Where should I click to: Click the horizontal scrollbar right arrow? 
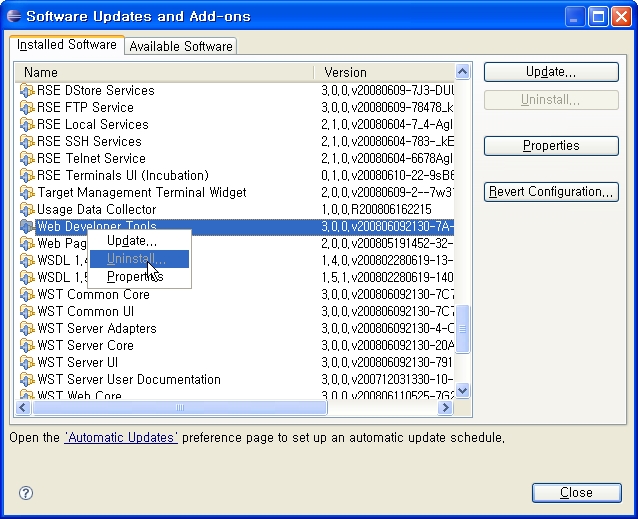(446, 408)
